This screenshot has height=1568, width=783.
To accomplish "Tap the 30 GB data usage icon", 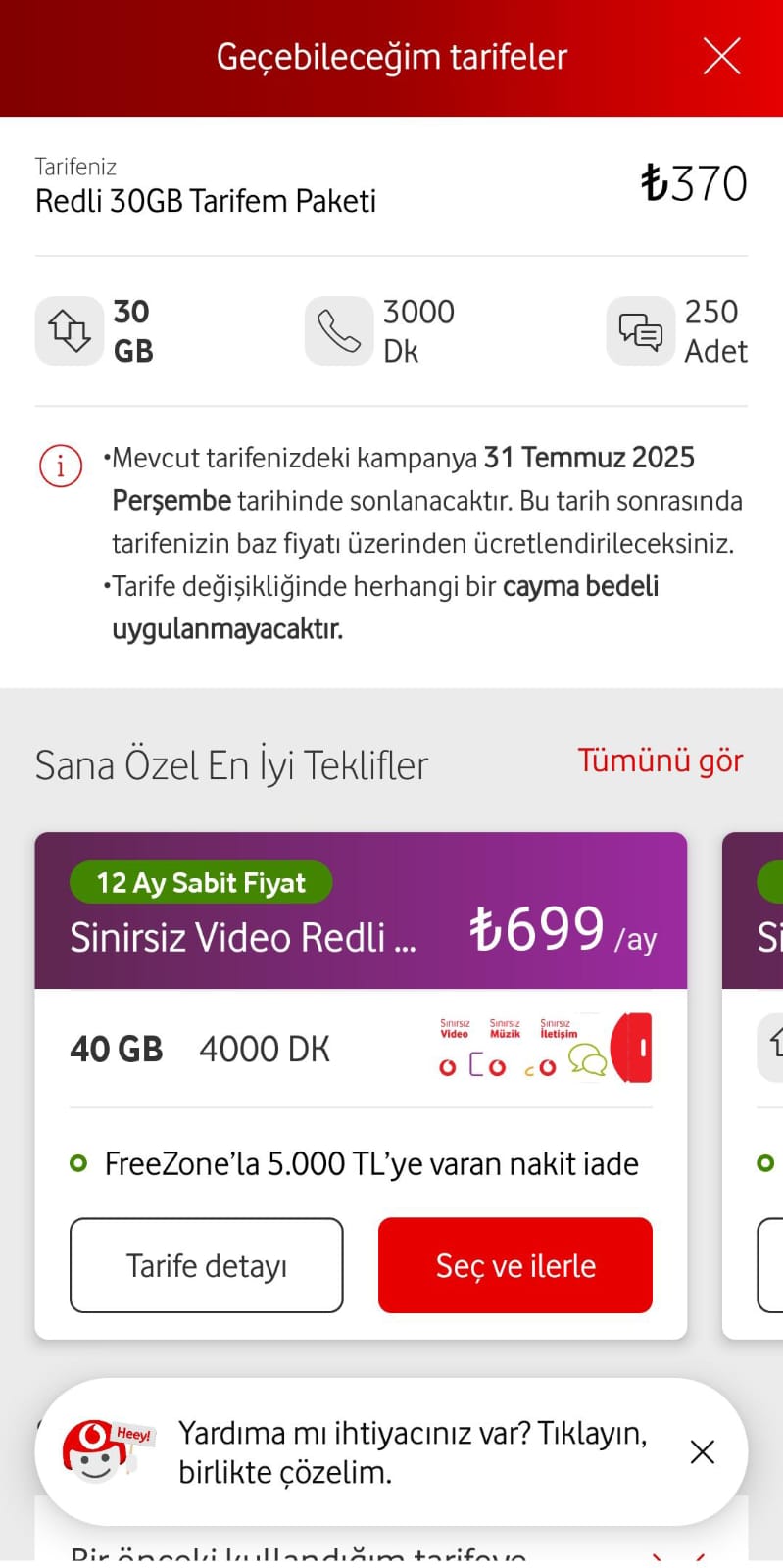I will coord(70,331).
